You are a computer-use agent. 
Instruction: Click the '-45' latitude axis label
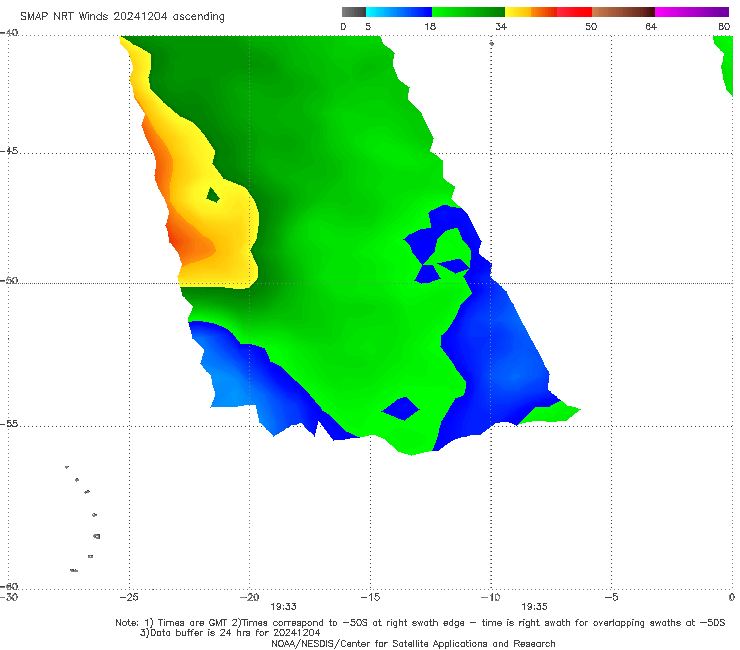click(x=9, y=151)
